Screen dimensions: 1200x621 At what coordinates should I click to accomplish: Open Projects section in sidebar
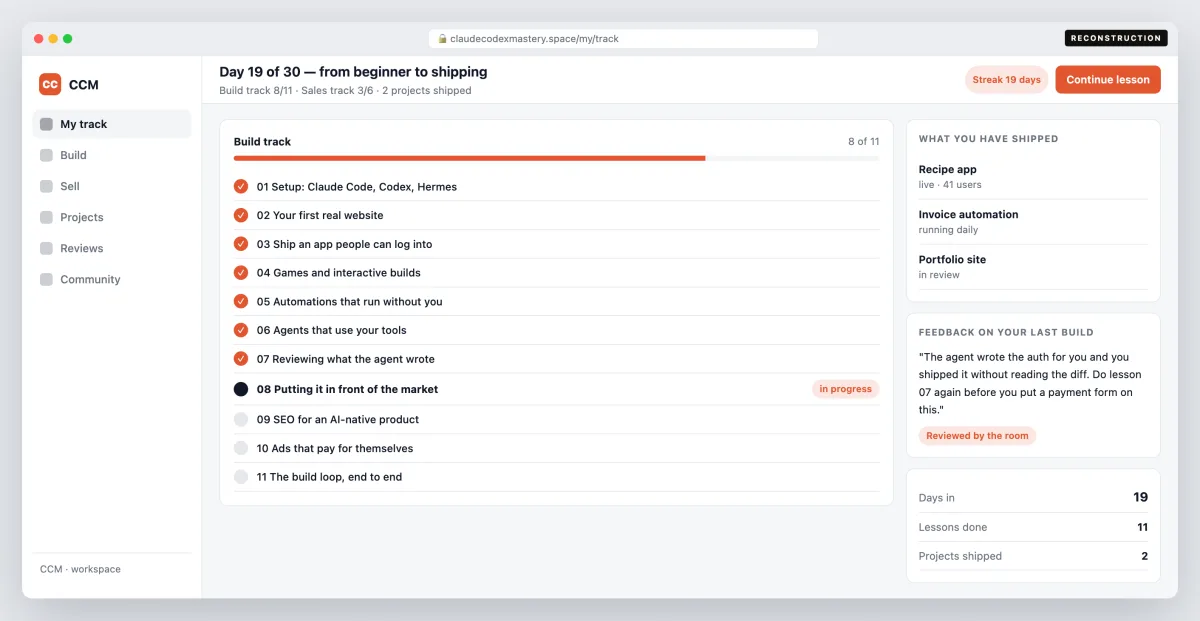(x=112, y=217)
